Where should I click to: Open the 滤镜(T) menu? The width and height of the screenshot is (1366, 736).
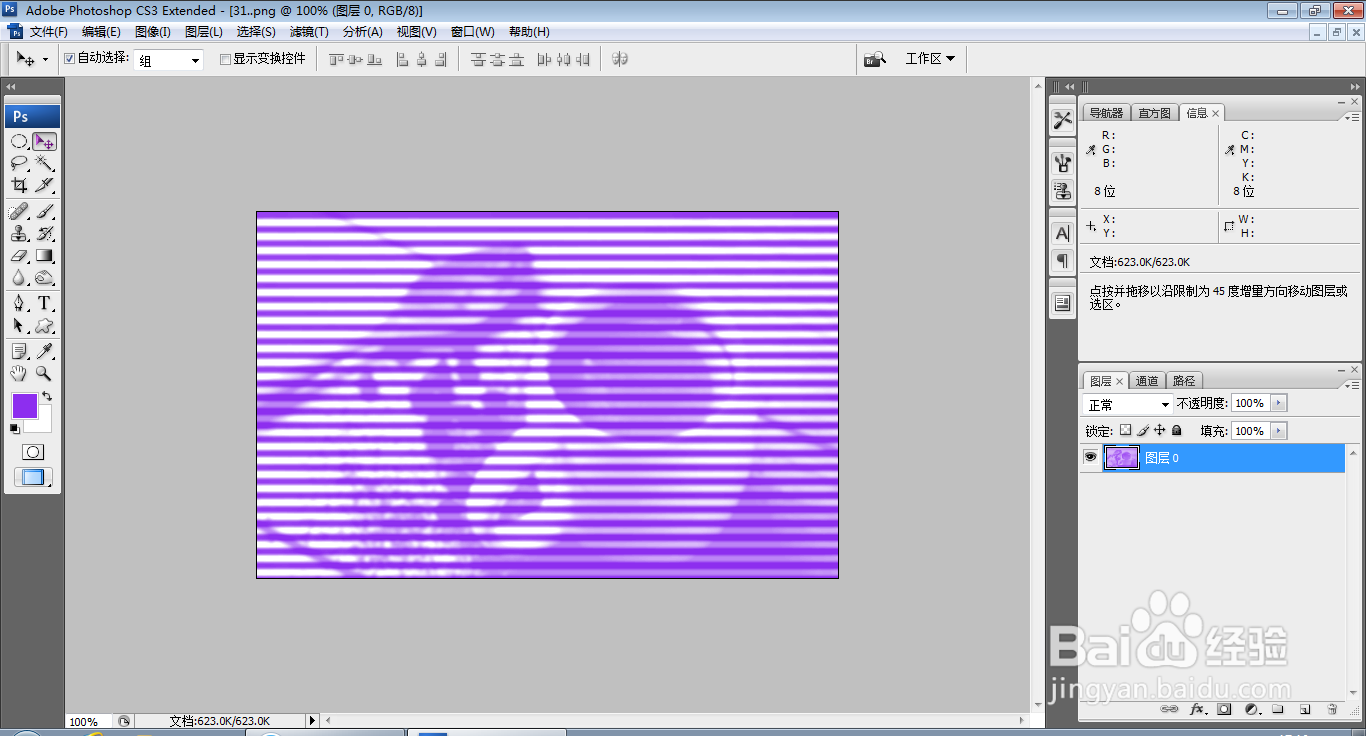308,32
